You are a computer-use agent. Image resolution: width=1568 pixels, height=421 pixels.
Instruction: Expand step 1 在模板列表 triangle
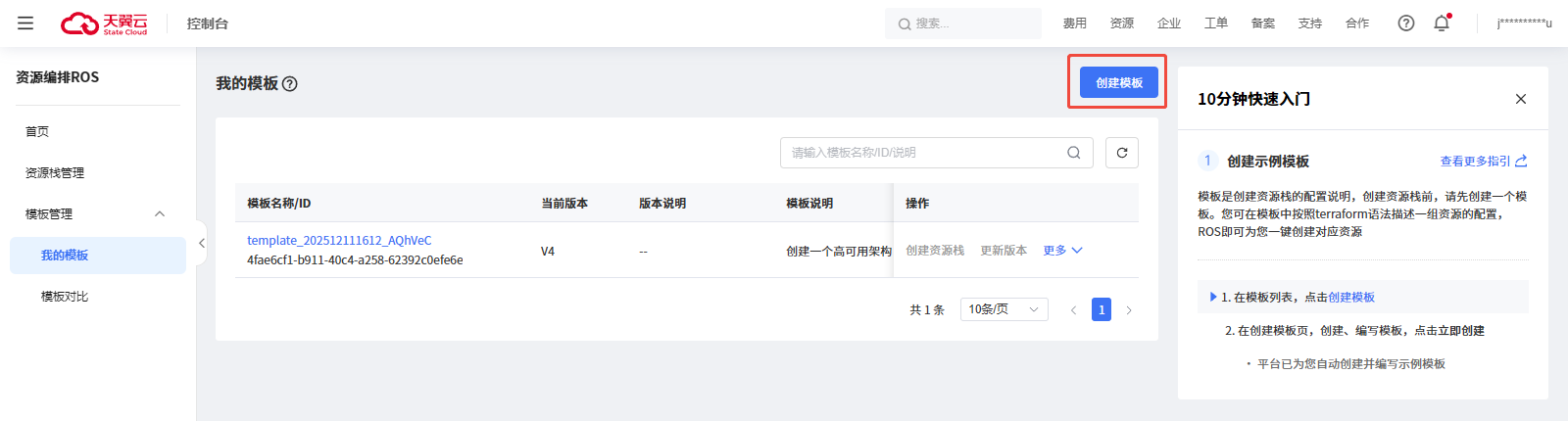[1213, 297]
